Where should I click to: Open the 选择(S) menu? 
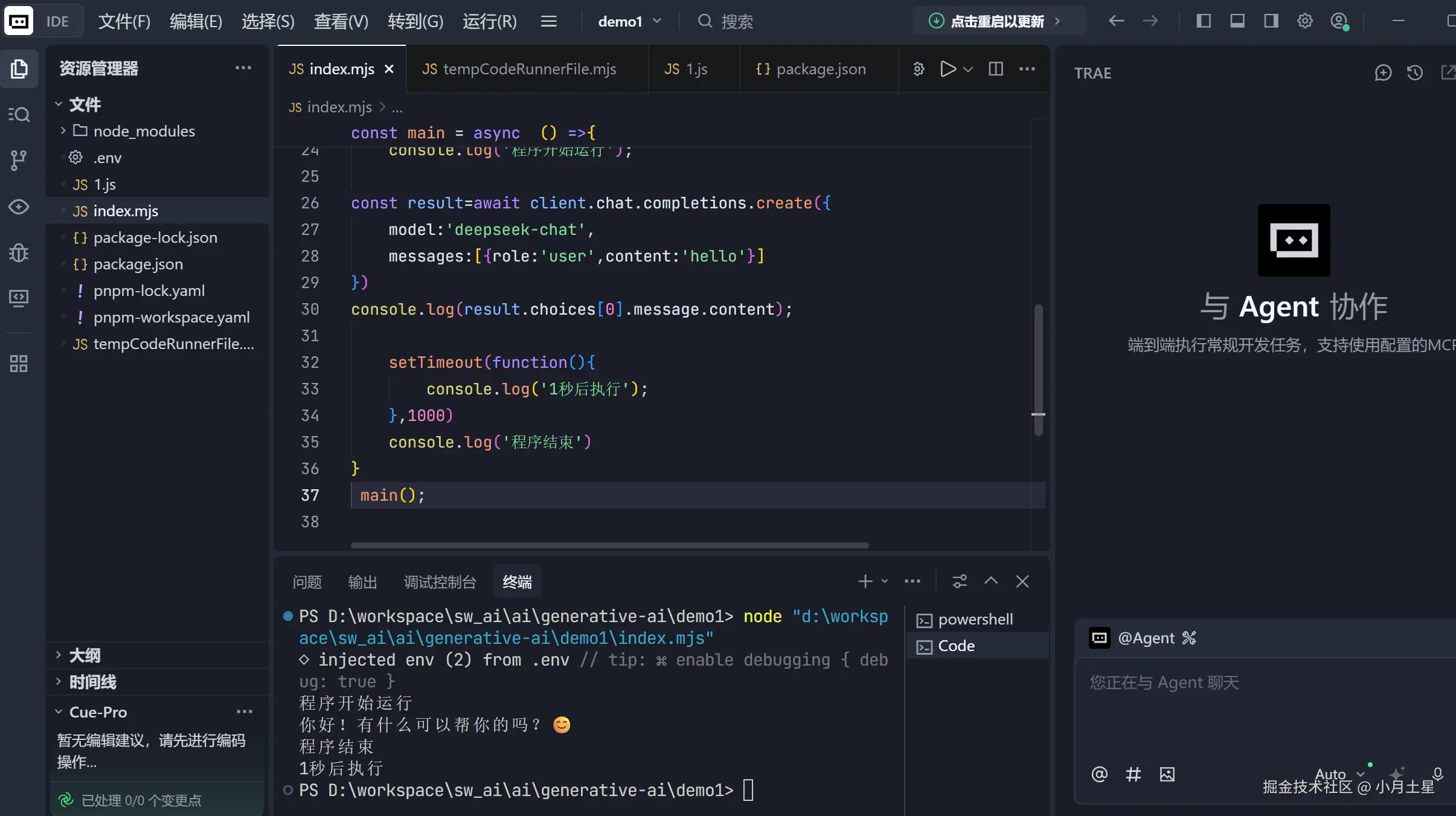click(x=268, y=22)
